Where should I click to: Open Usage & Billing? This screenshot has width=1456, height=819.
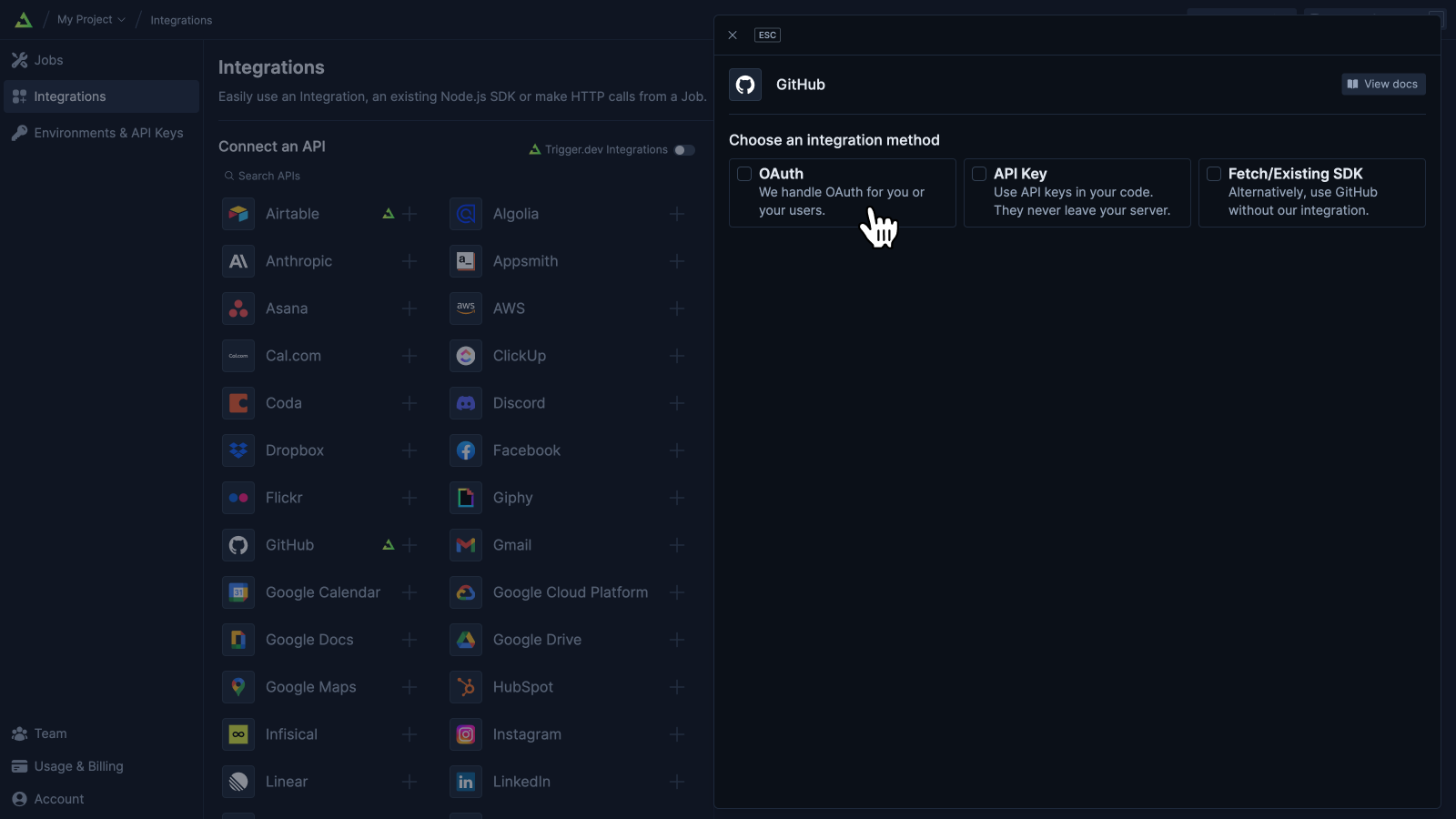click(101, 766)
